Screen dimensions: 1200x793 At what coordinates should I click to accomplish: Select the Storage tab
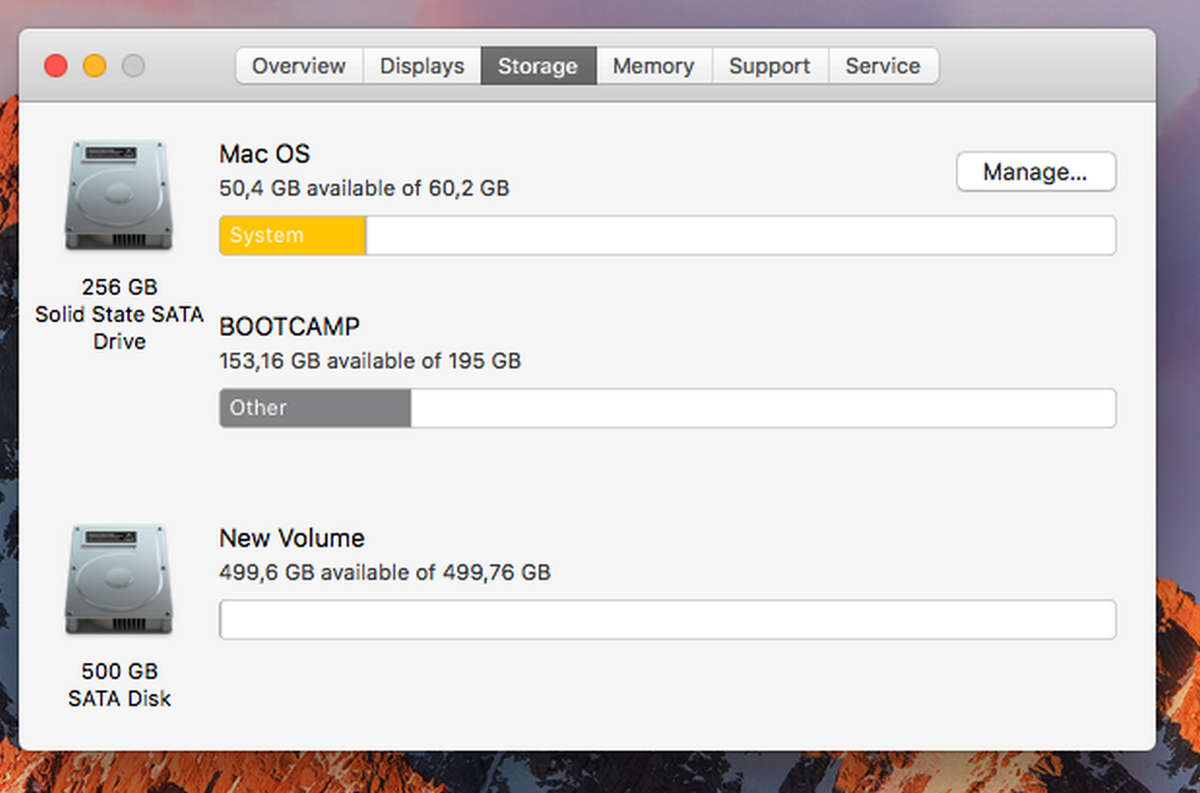(x=538, y=65)
